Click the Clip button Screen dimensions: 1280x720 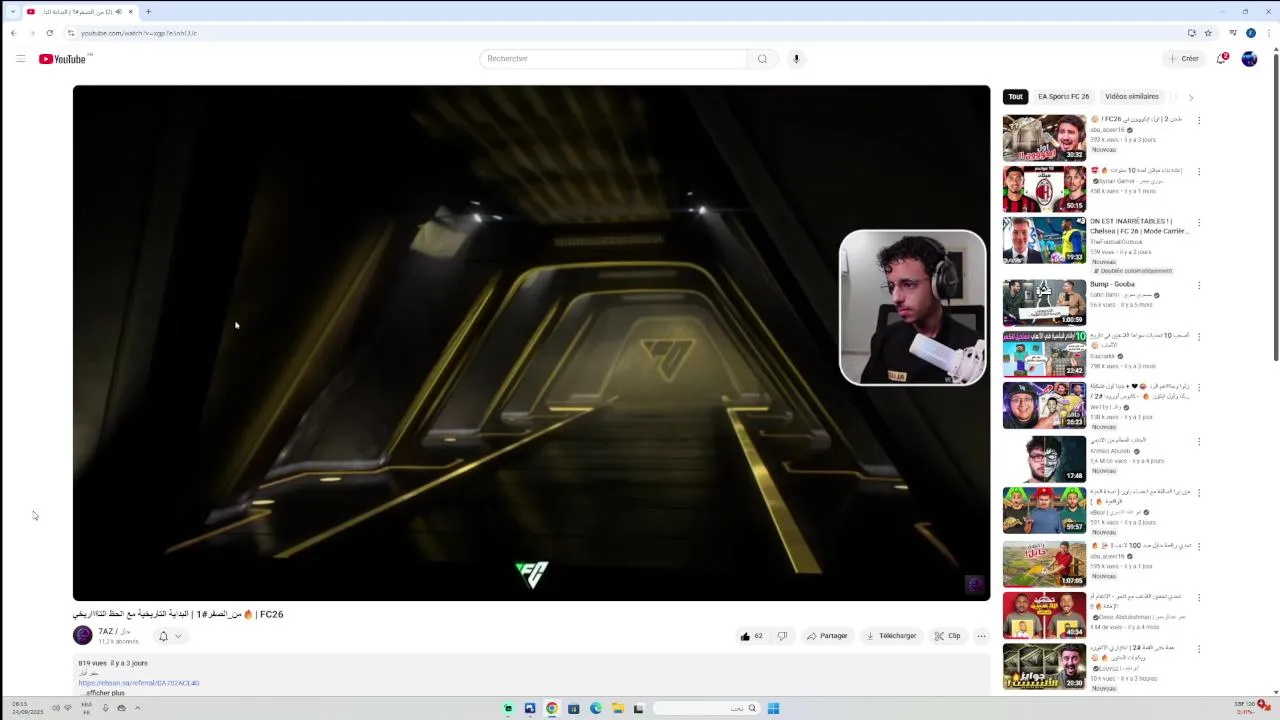[947, 636]
